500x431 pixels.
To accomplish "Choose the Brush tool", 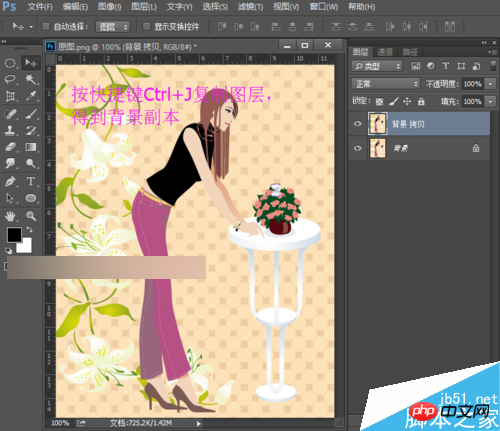I will (x=31, y=114).
